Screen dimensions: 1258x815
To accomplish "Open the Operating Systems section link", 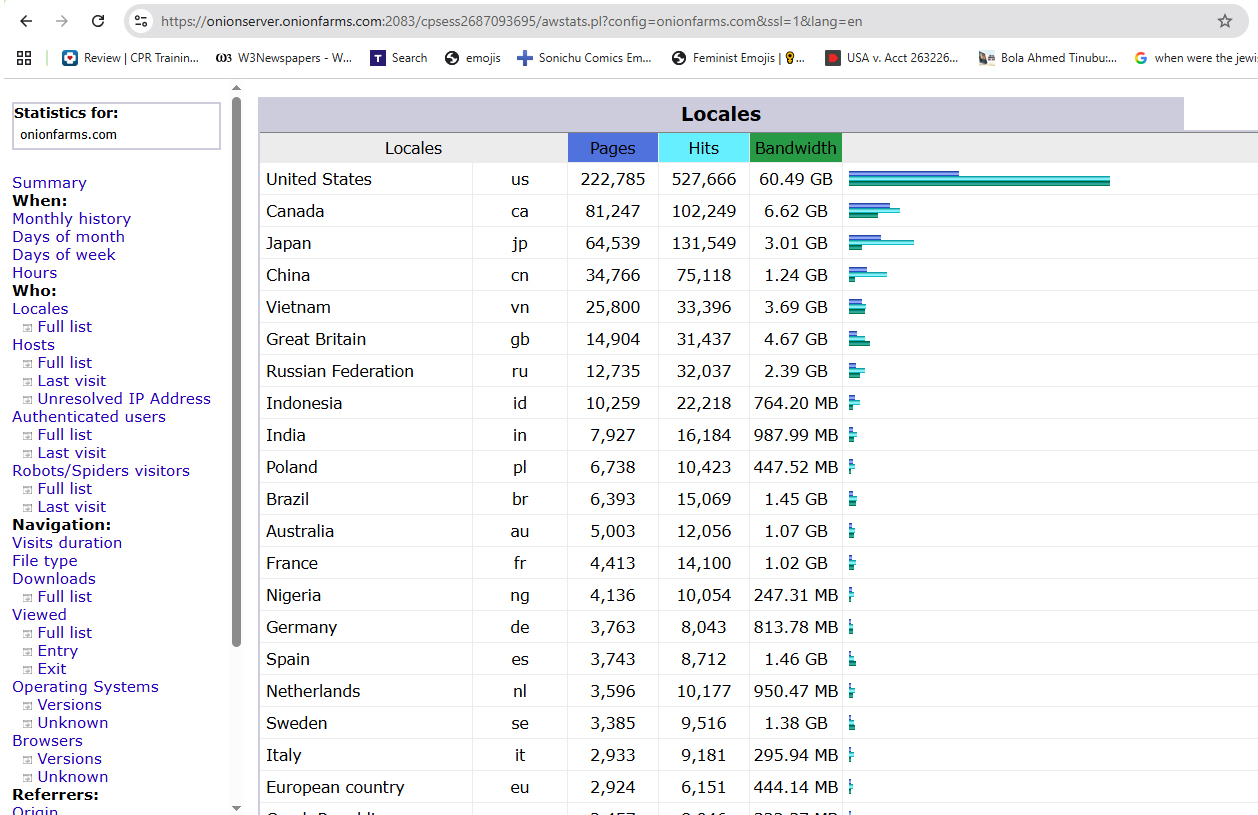I will coord(85,687).
